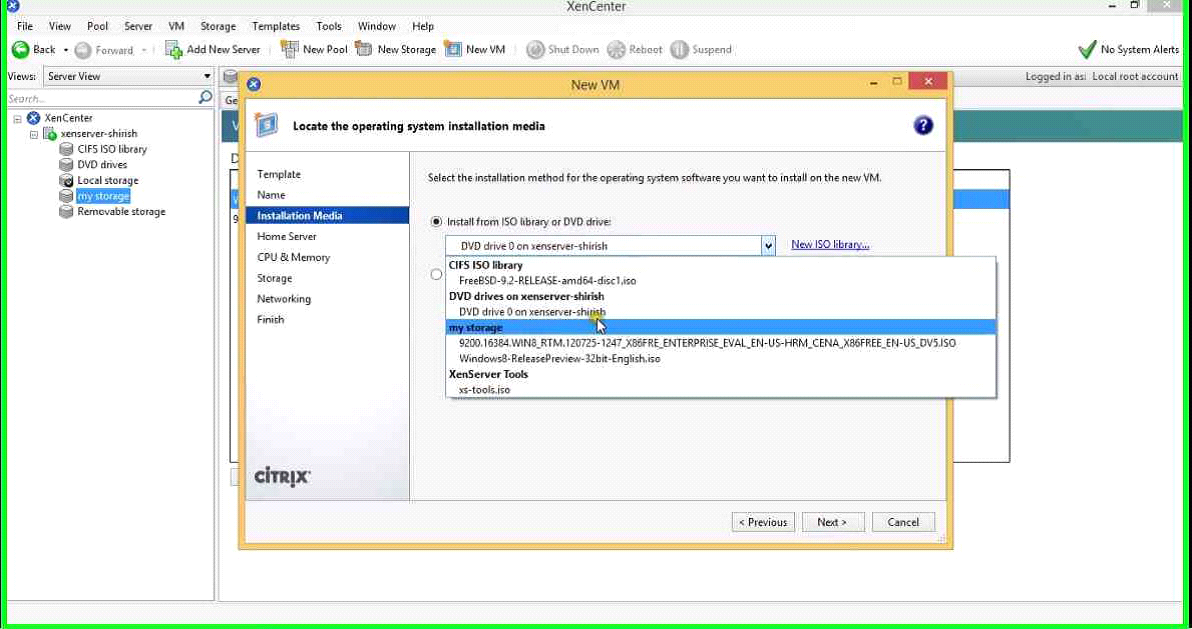Click the Reboot toolbar icon

(x=617, y=49)
